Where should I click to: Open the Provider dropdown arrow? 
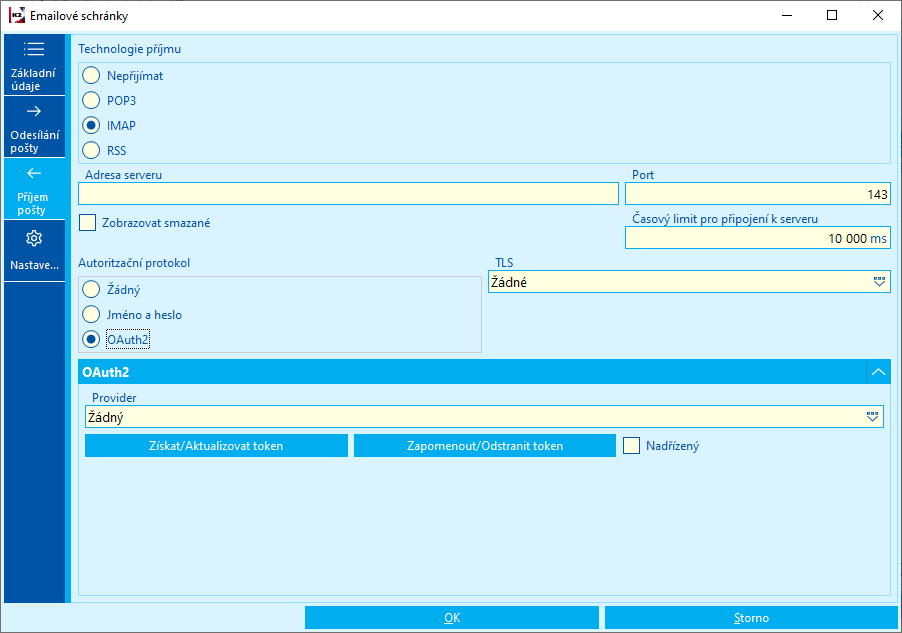tap(872, 417)
